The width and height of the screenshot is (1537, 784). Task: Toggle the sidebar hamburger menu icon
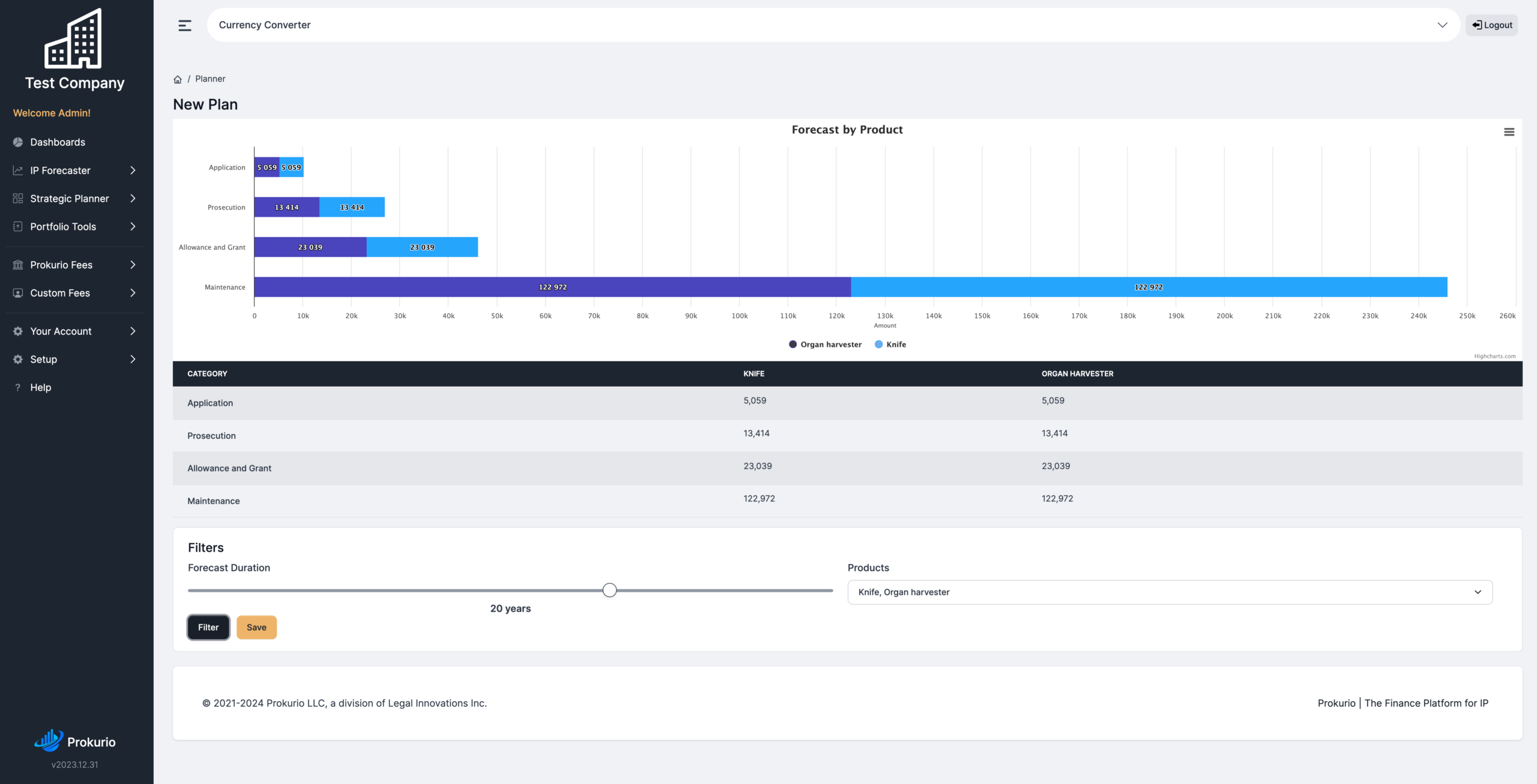pyautogui.click(x=185, y=25)
